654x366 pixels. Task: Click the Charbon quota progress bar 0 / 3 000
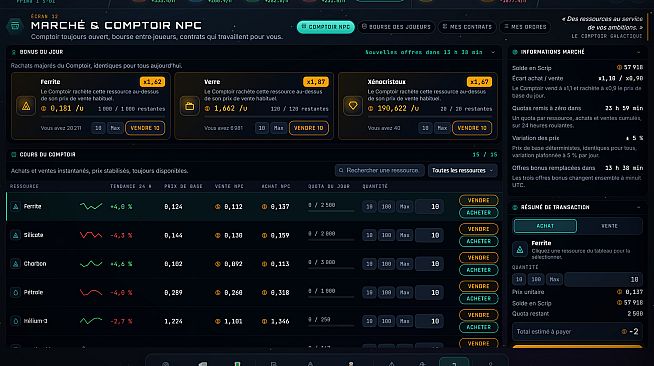click(331, 269)
